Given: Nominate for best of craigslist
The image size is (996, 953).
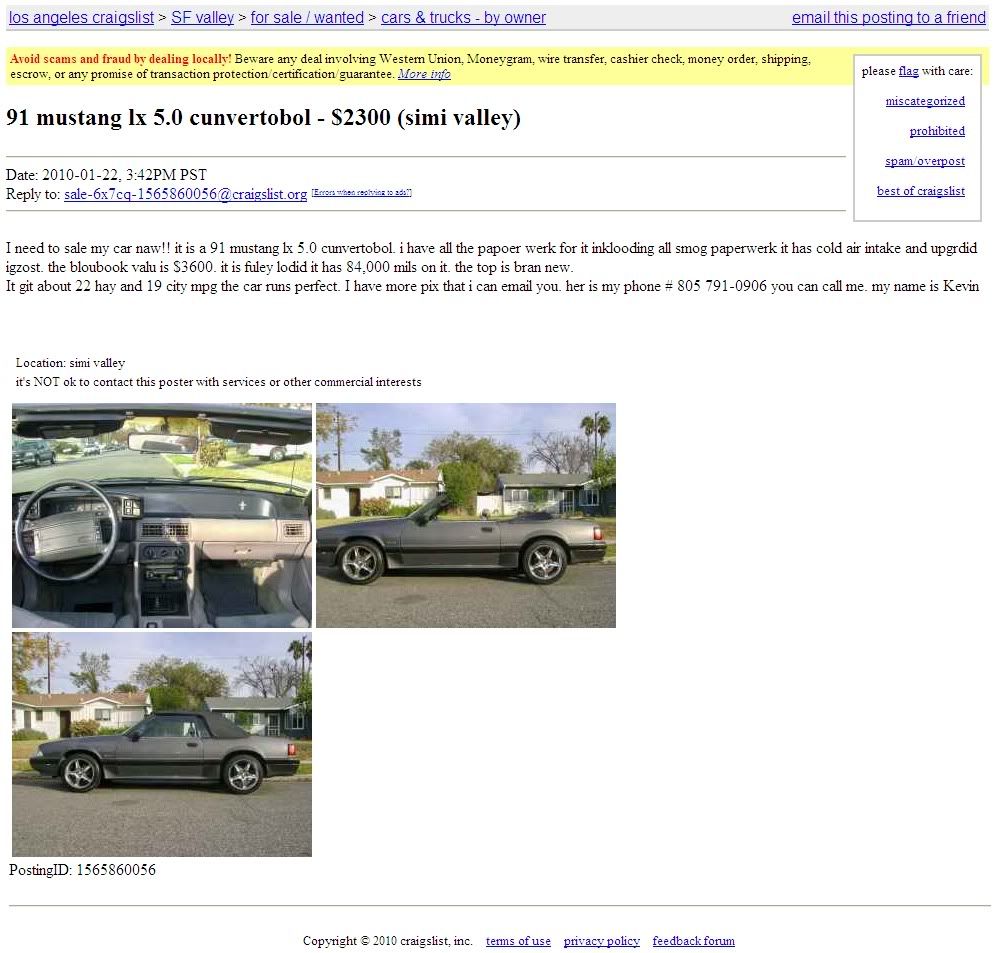Looking at the screenshot, I should [920, 191].
